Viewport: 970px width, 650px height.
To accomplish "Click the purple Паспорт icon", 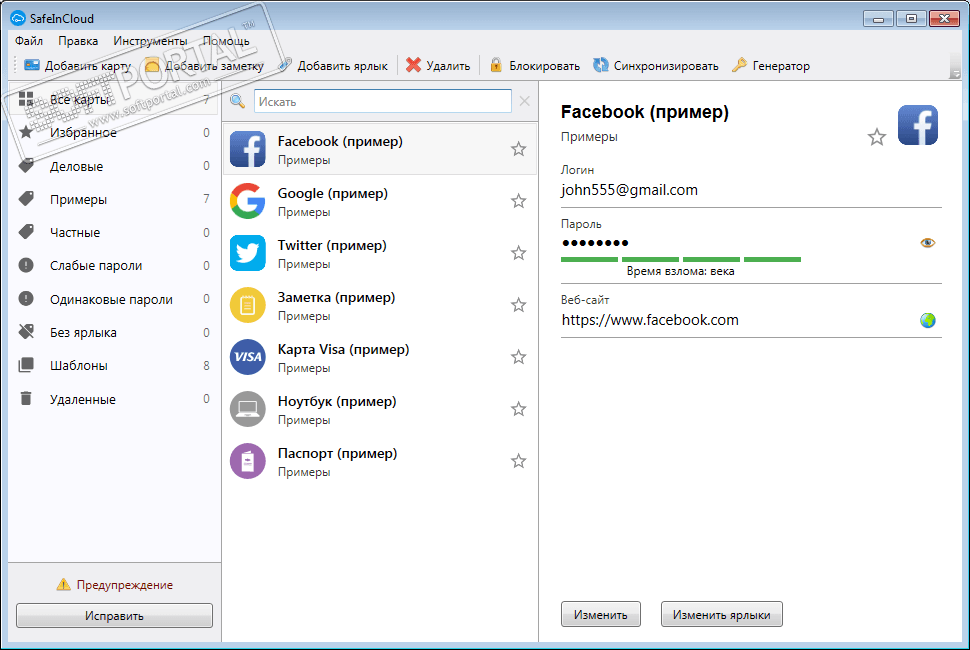I will pyautogui.click(x=247, y=461).
